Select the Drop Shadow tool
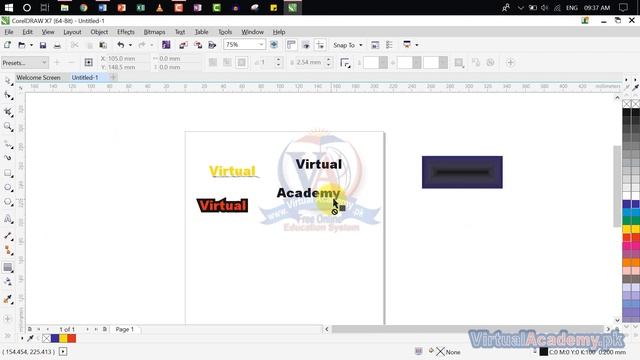 pos(8,267)
